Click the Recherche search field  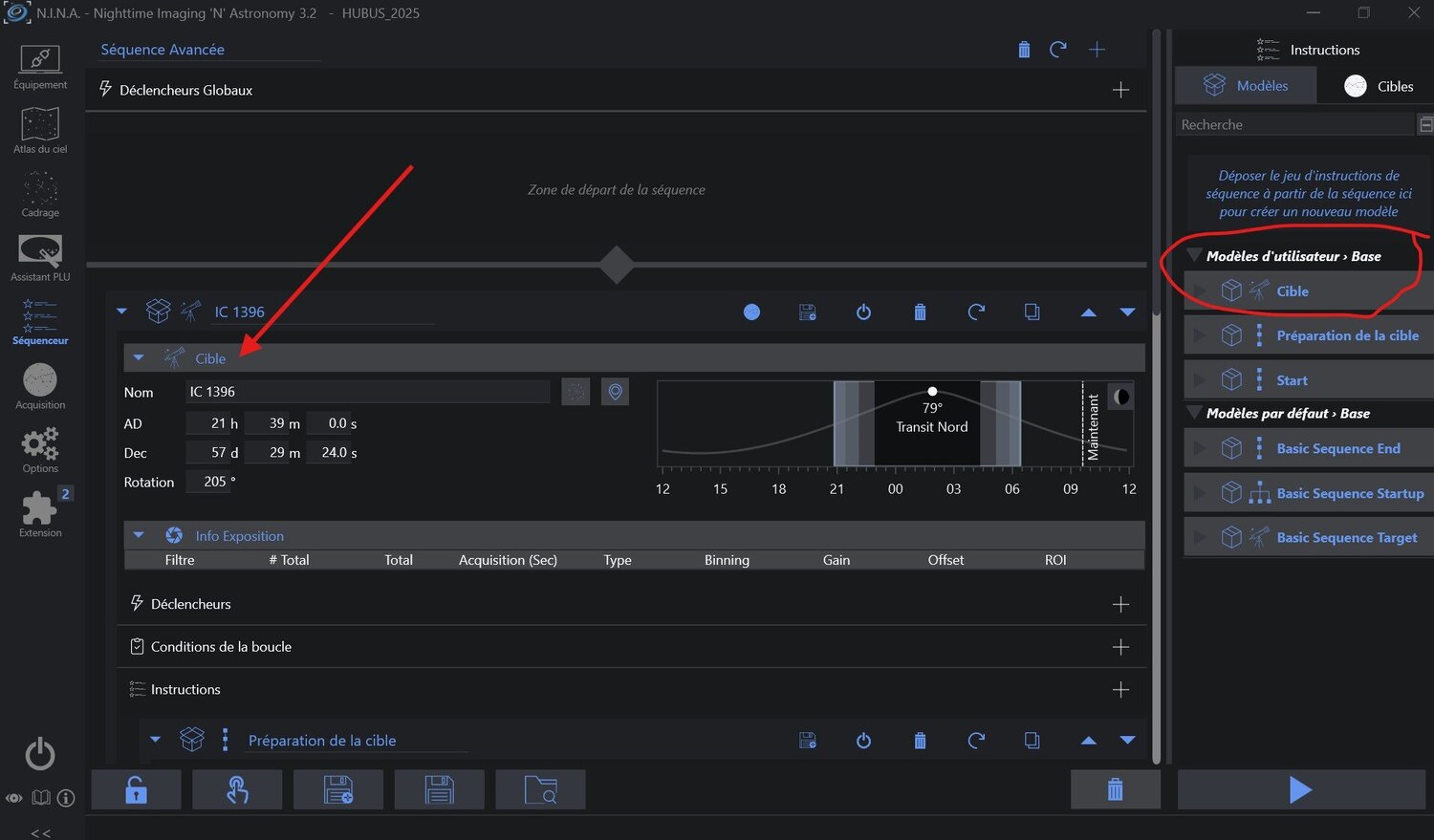tap(1294, 124)
